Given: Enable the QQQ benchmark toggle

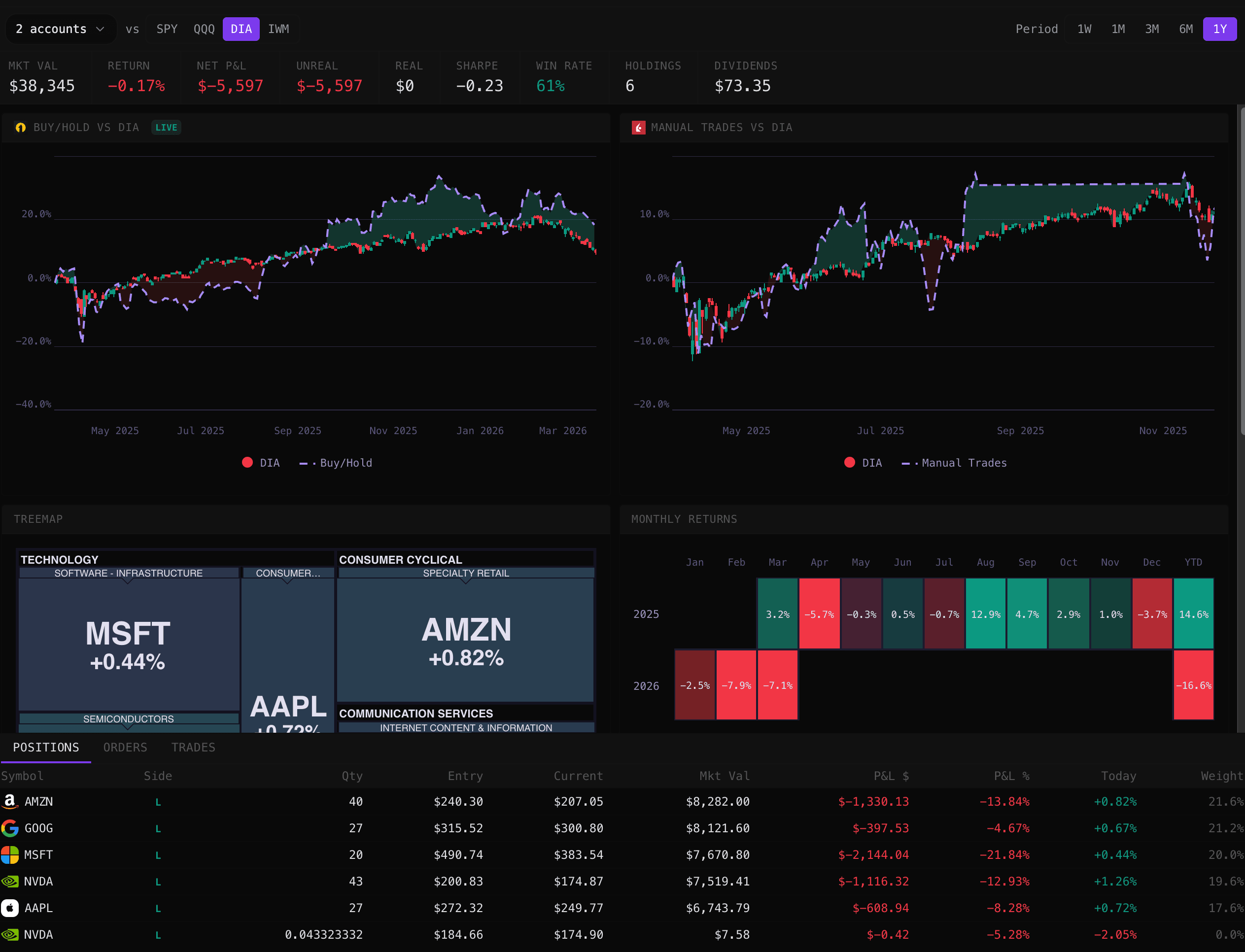Looking at the screenshot, I should point(204,29).
